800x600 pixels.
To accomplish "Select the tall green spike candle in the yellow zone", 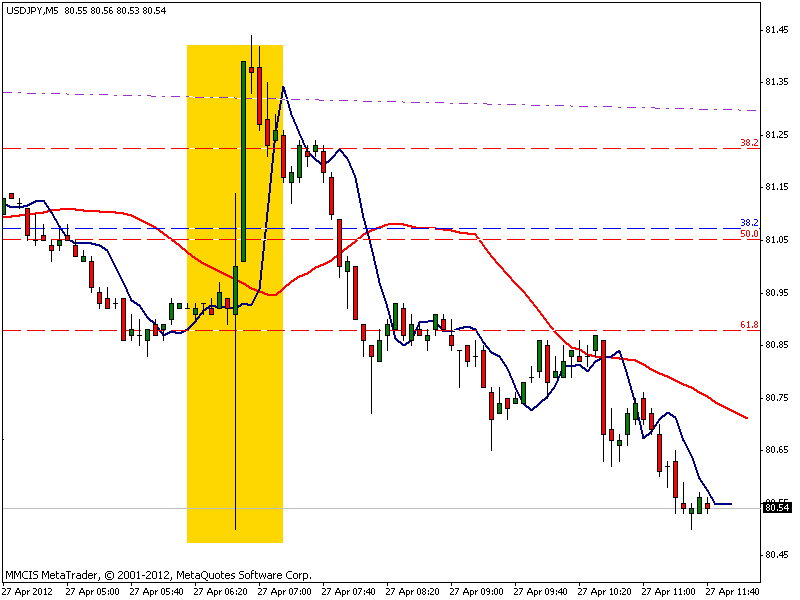I will tap(243, 161).
